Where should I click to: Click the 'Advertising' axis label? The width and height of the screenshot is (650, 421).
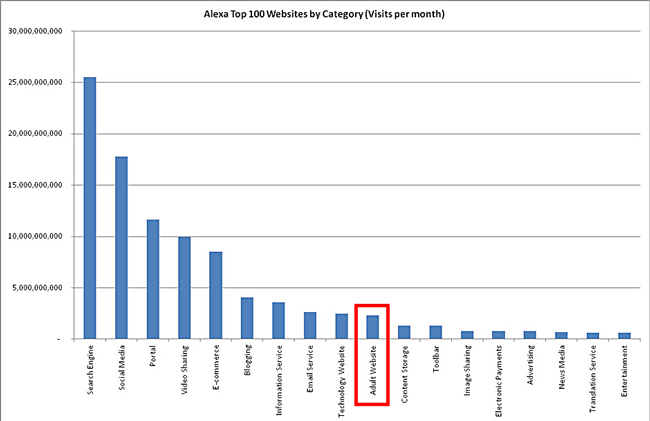tap(530, 365)
